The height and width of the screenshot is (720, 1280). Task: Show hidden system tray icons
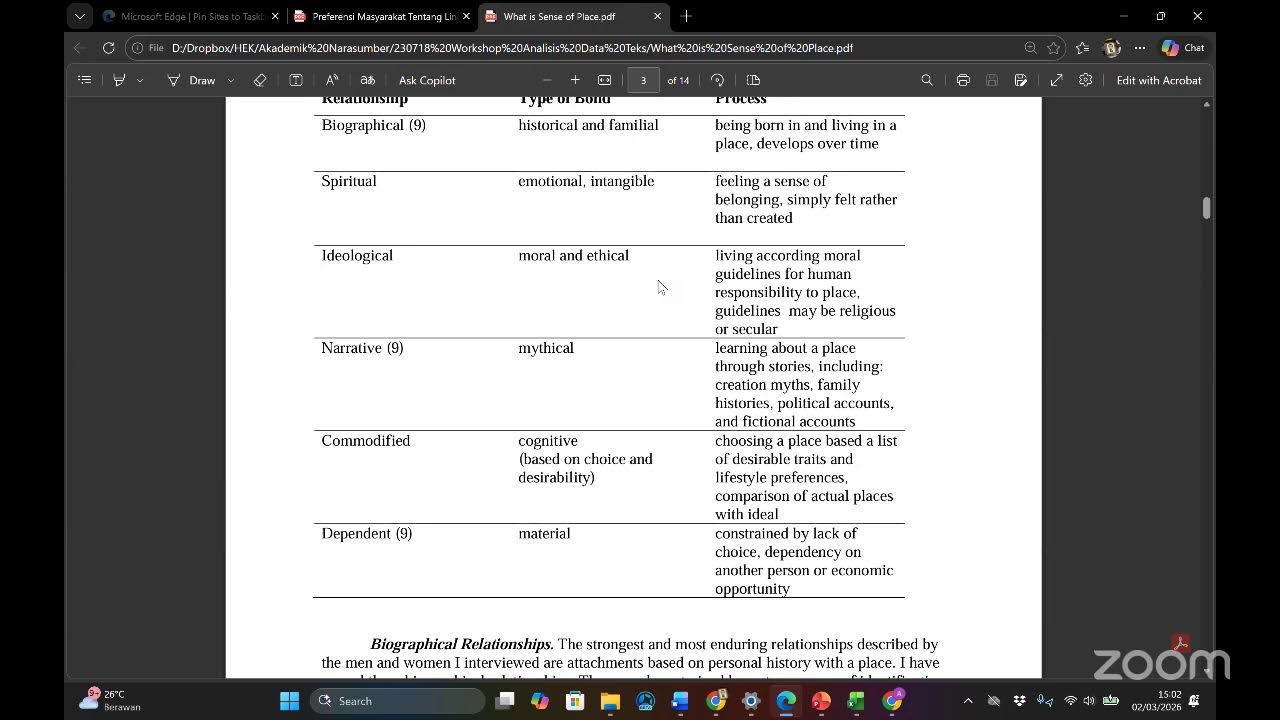[967, 701]
